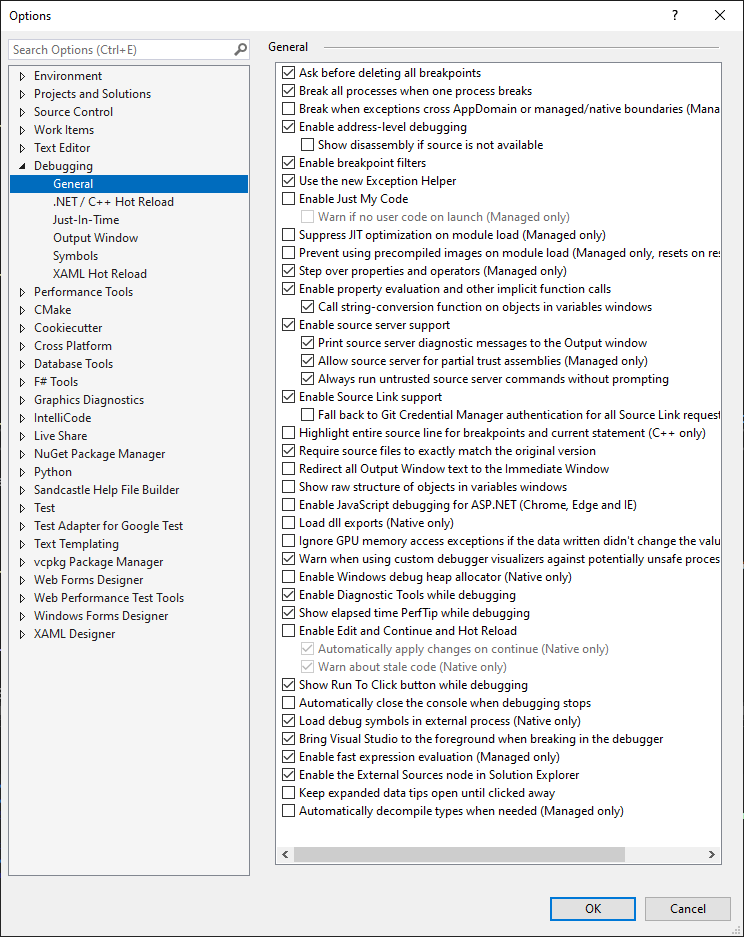Click the search magnifier icon in Search Options
This screenshot has width=744, height=937.
tap(240, 49)
